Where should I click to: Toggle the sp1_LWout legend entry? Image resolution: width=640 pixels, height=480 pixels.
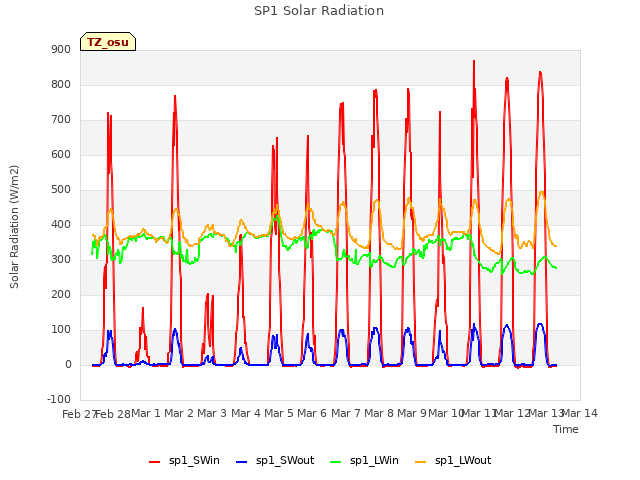pyautogui.click(x=453, y=460)
